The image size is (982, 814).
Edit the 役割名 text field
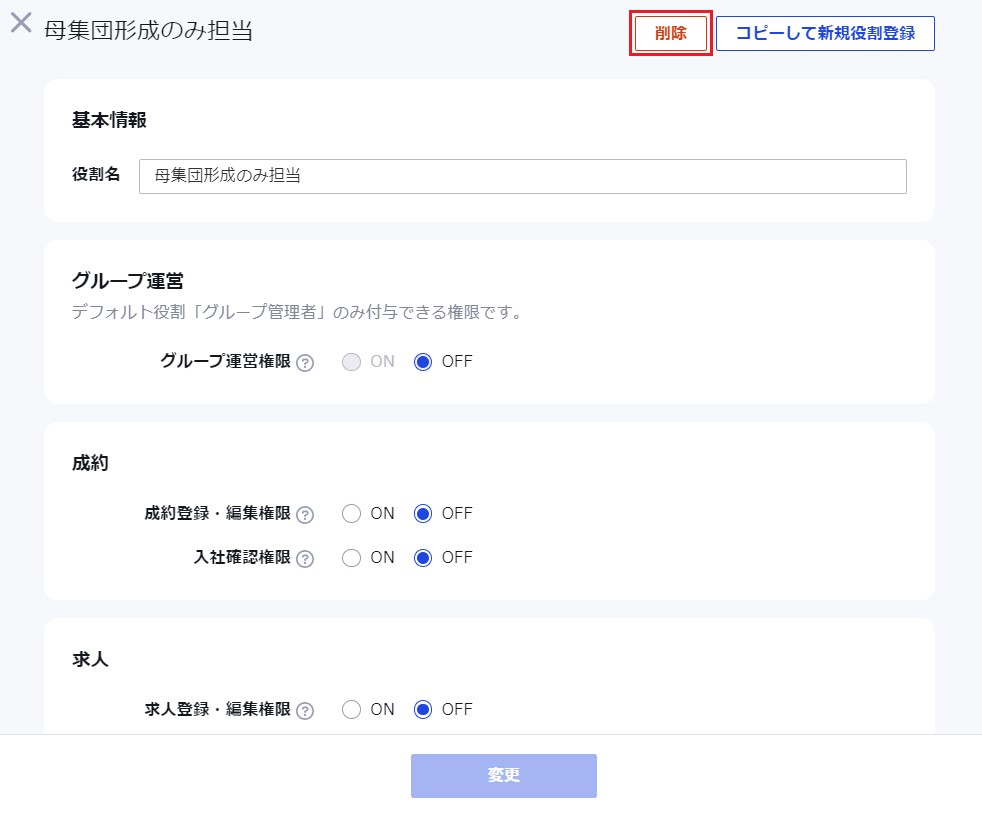[x=522, y=176]
